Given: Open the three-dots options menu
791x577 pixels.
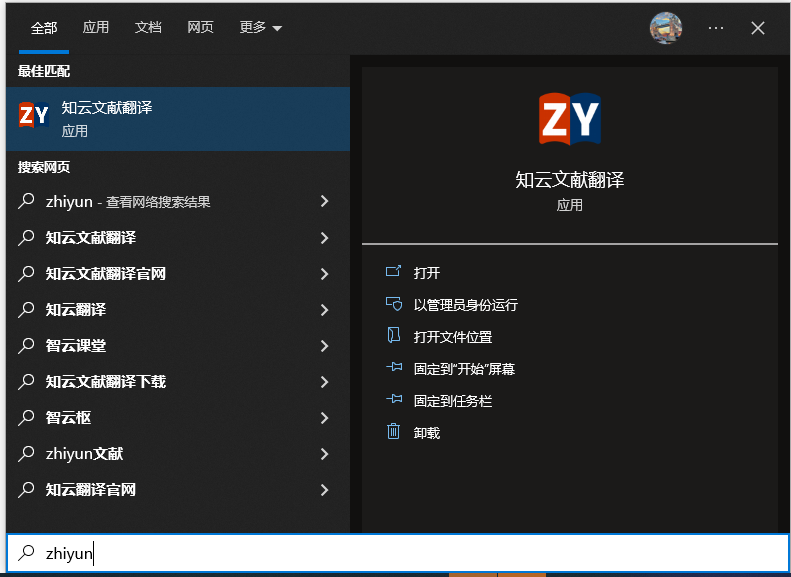Looking at the screenshot, I should tap(716, 28).
